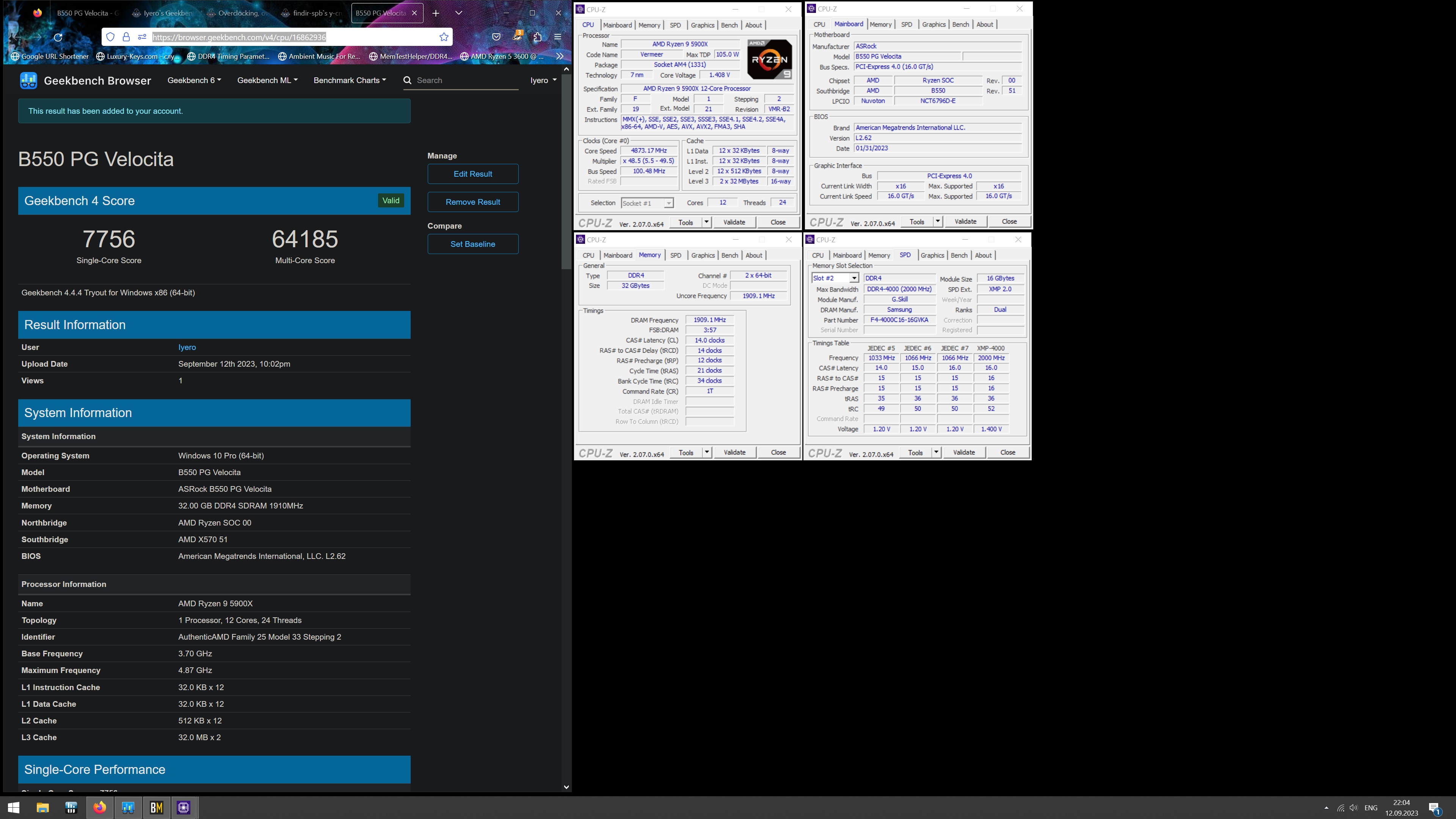The height and width of the screenshot is (819, 1456).
Task: Click the tracking protection shield icon
Action: pyautogui.click(x=110, y=37)
